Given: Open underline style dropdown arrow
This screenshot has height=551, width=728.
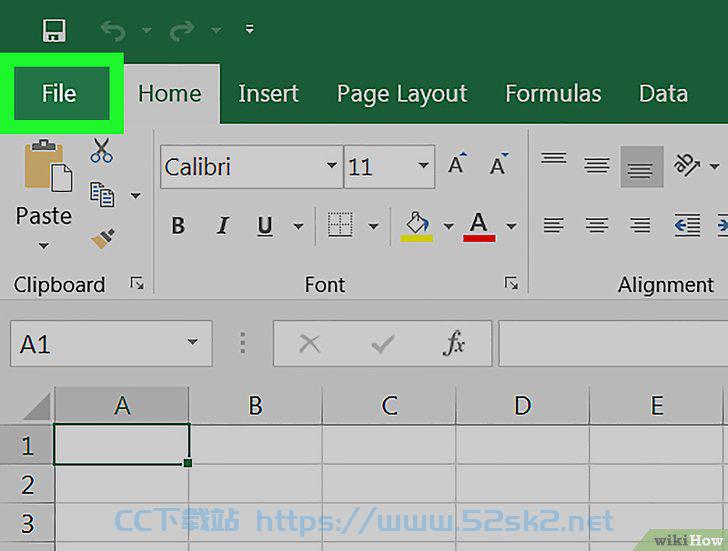Looking at the screenshot, I should [299, 227].
